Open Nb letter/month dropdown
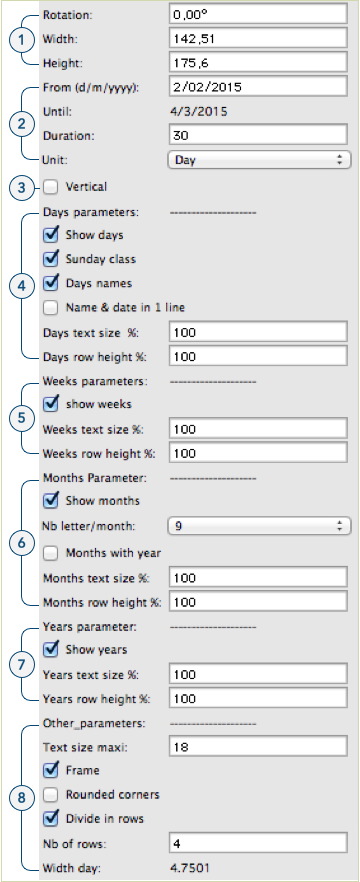This screenshot has height=882, width=360. (259, 527)
